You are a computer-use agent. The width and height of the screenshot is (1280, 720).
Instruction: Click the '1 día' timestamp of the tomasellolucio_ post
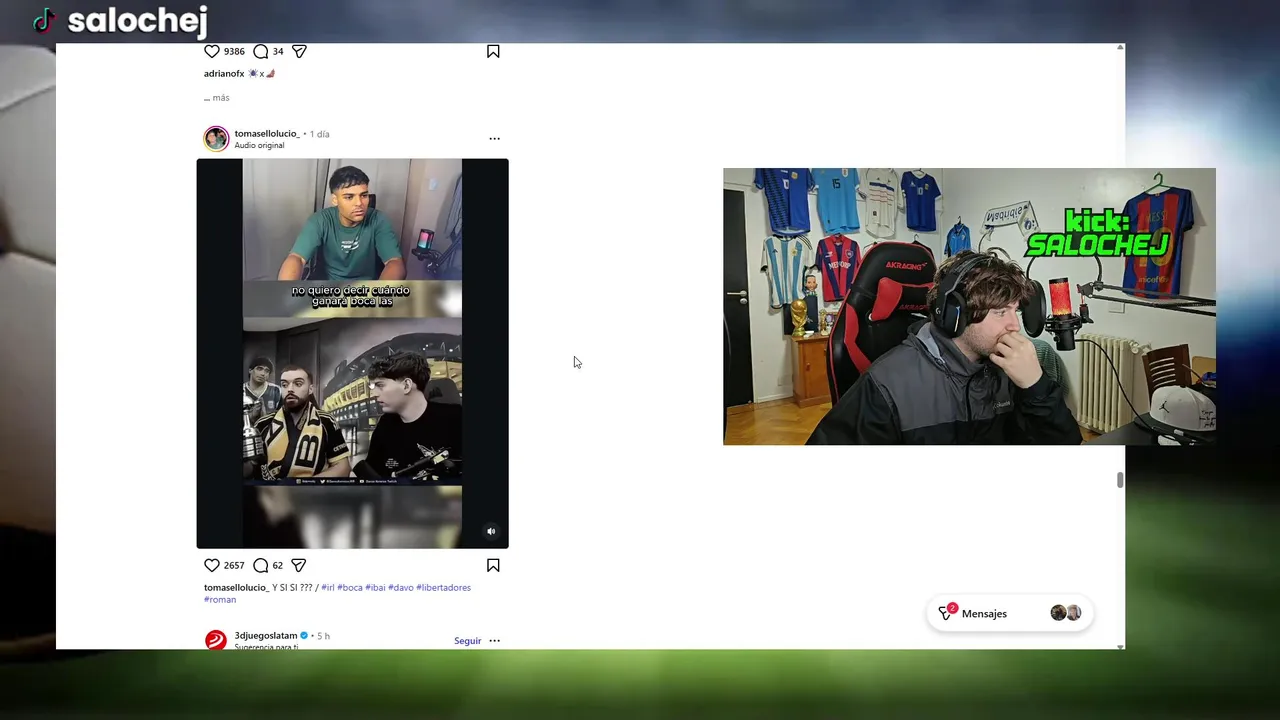click(x=320, y=134)
